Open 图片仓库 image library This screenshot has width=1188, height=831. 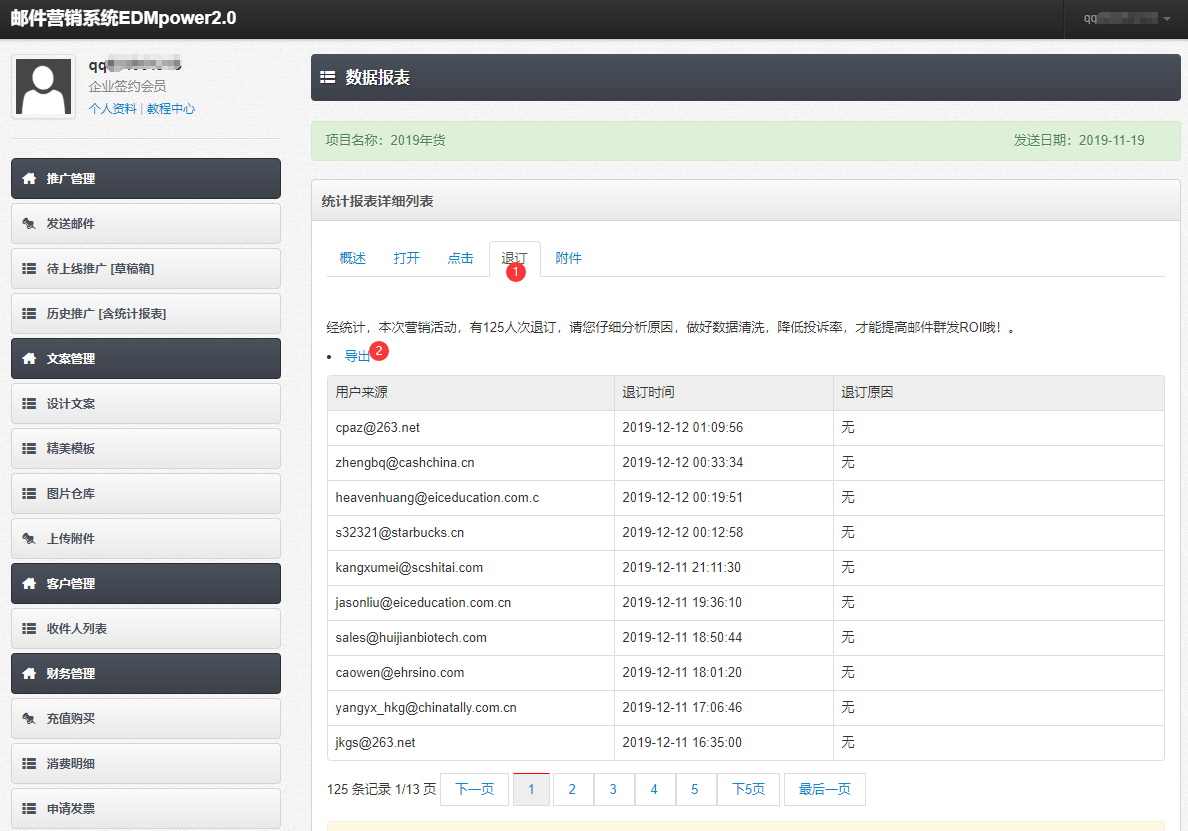(x=145, y=493)
